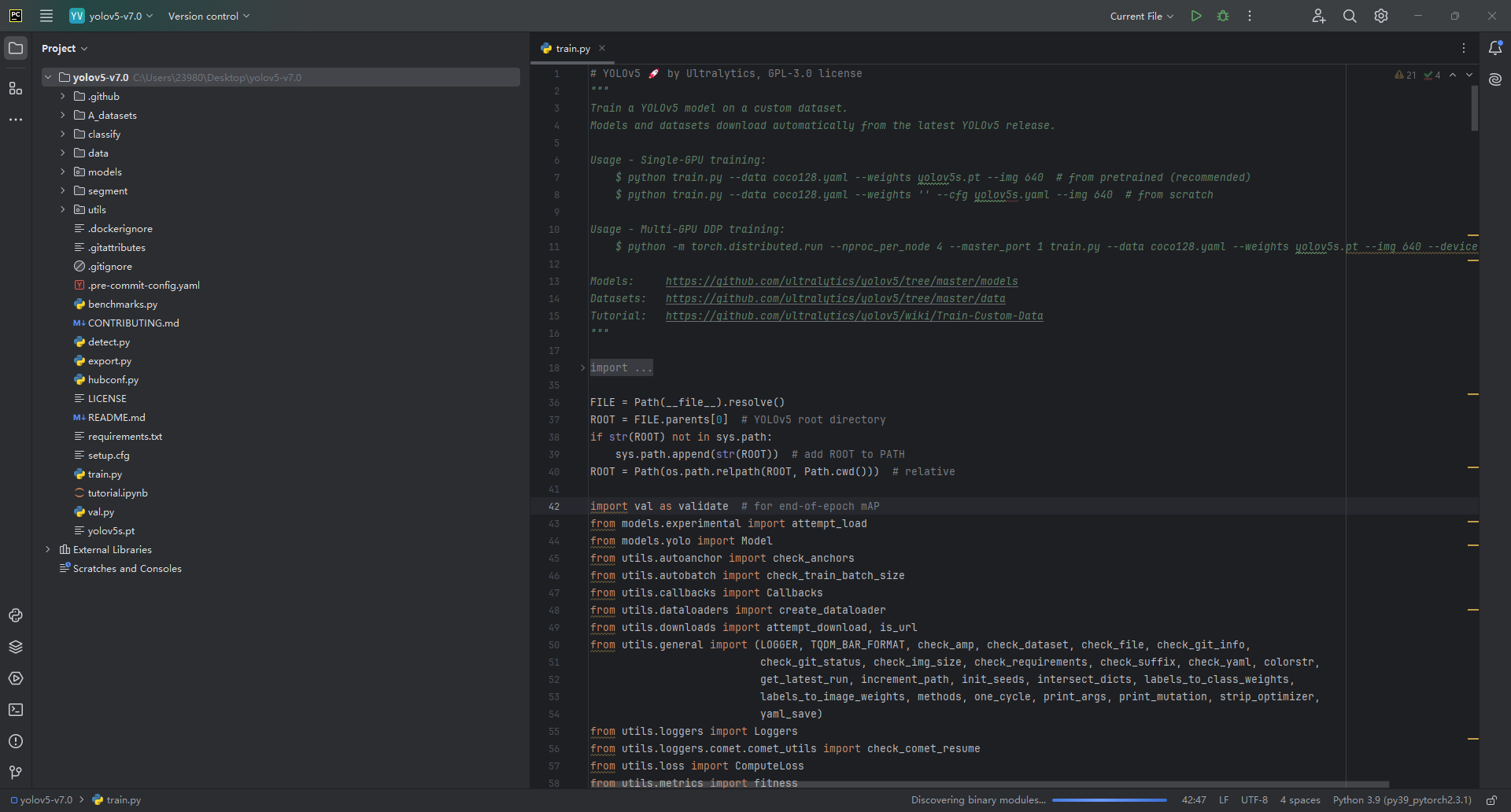
Task: Open Python Packages layers icon
Action: click(16, 647)
